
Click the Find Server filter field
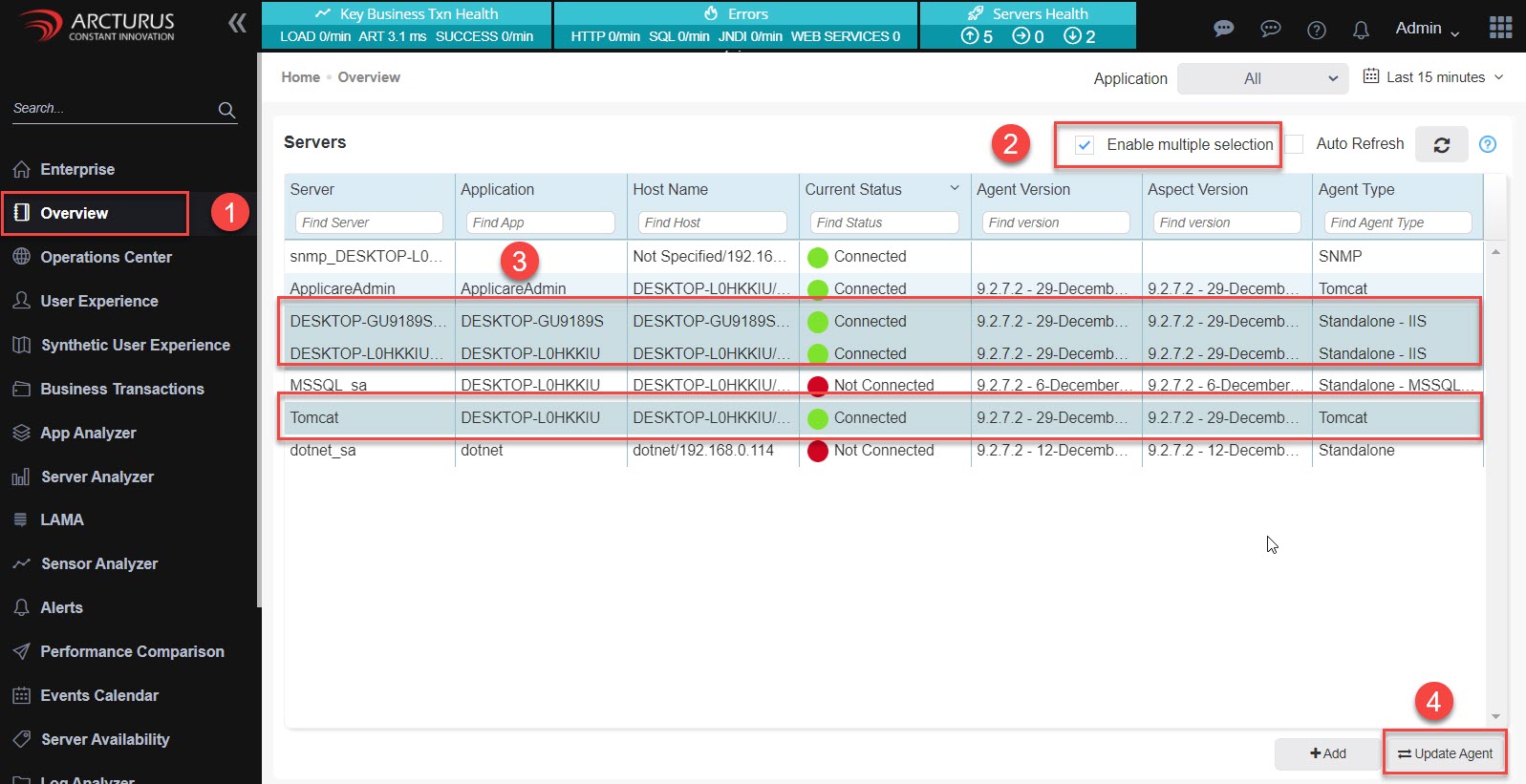[369, 222]
